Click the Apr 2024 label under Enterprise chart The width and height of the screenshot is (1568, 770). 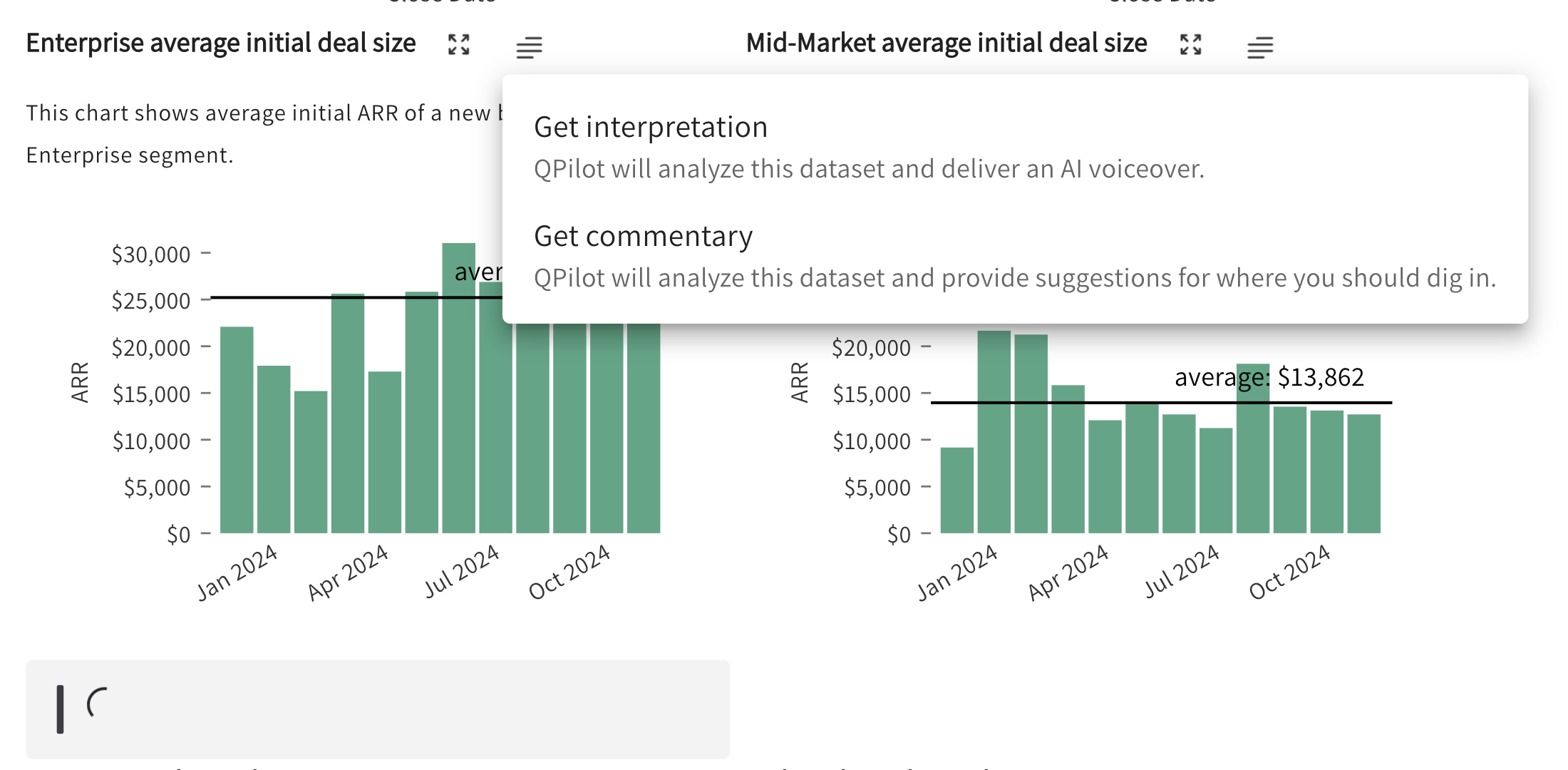click(348, 573)
